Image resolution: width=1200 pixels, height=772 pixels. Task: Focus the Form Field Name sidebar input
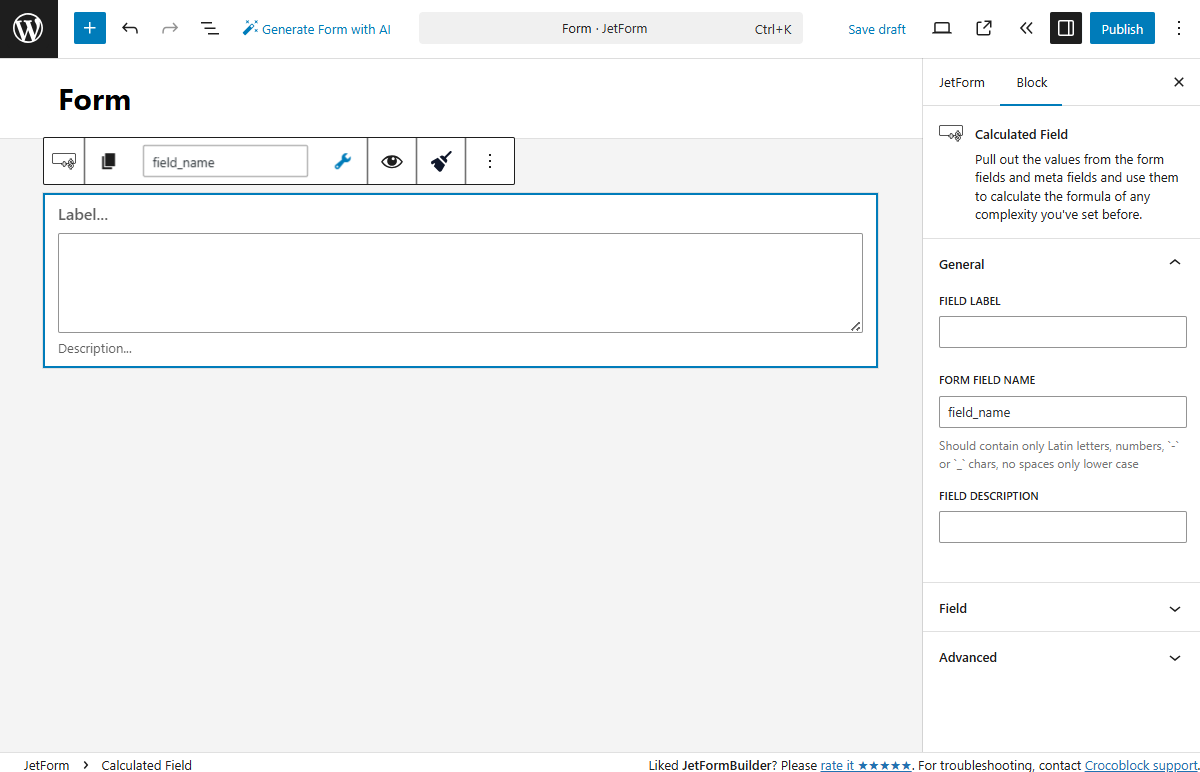pyautogui.click(x=1062, y=412)
